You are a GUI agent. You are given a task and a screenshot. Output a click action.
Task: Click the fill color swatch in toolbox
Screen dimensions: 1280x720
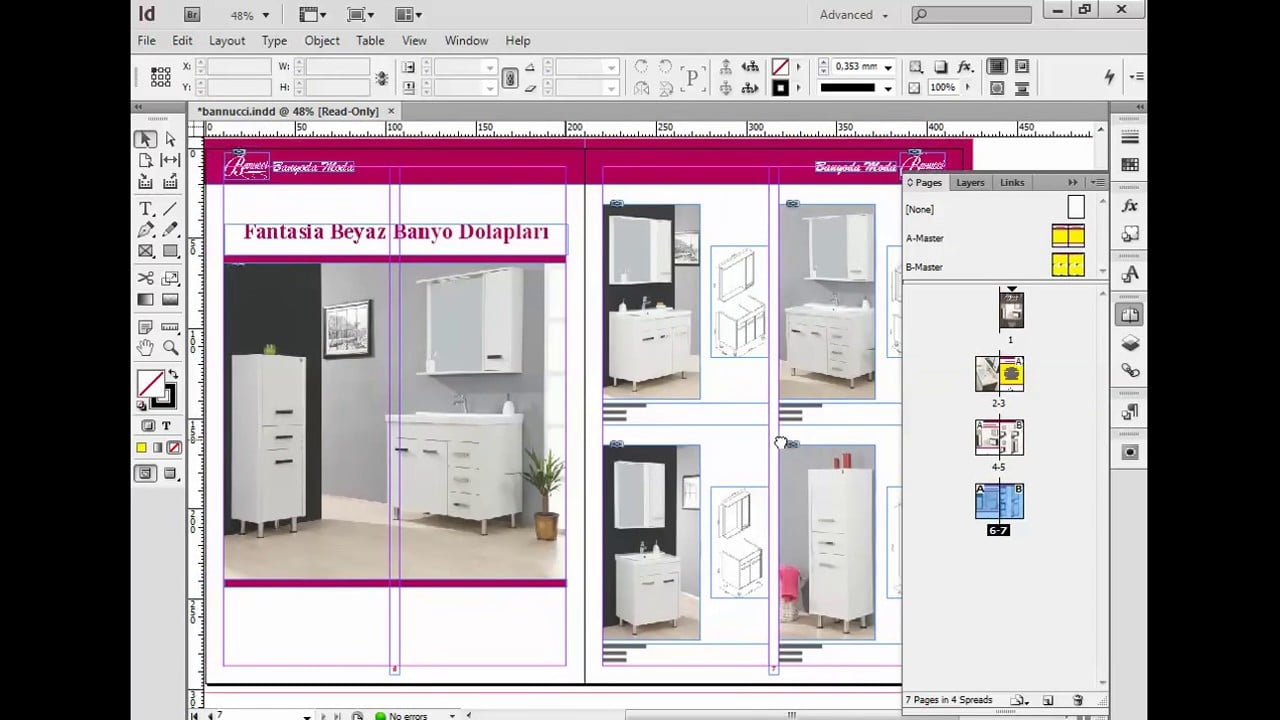coord(151,384)
